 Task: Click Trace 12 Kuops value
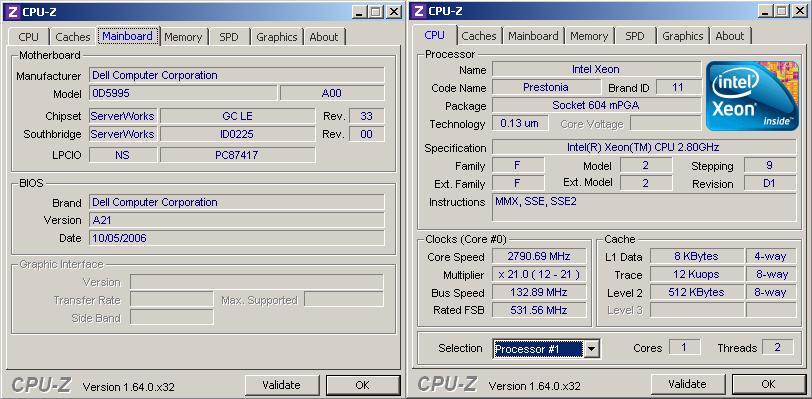point(697,275)
